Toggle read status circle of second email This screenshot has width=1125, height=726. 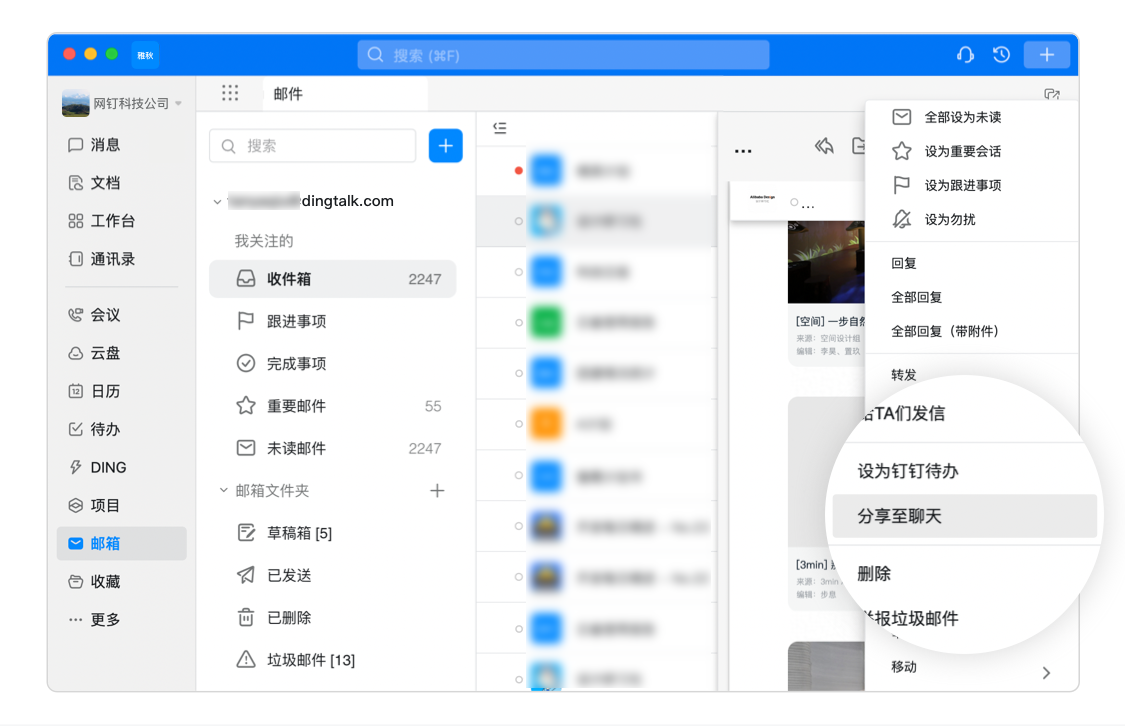pos(518,221)
